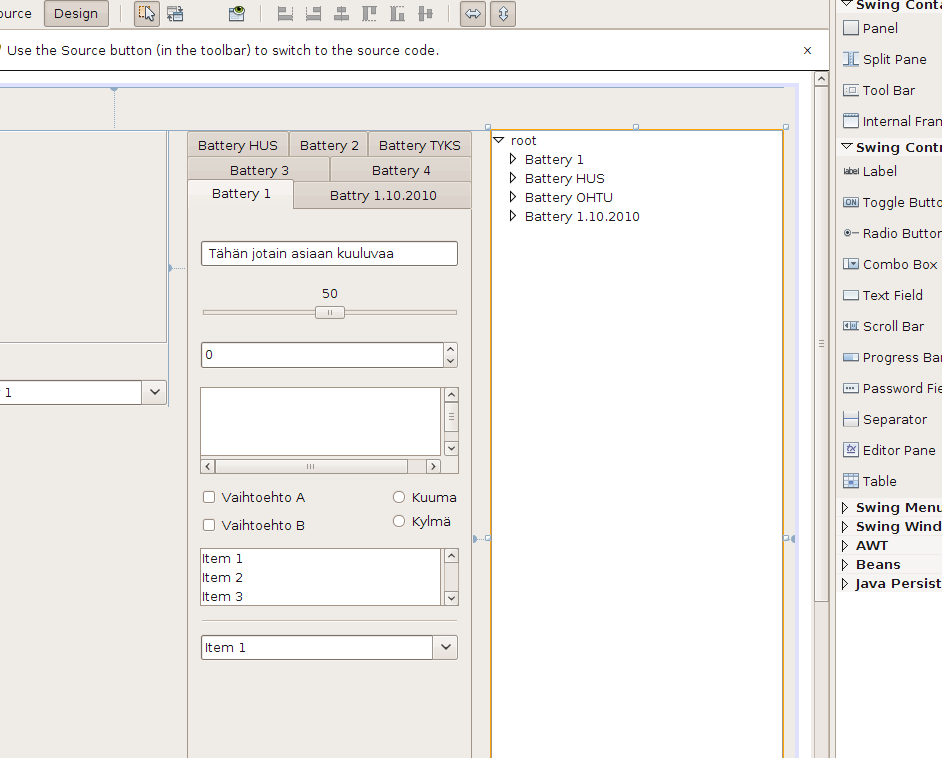This screenshot has height=758, width=942.
Task: Collapse the Swing Controls palette category
Action: pos(846,147)
